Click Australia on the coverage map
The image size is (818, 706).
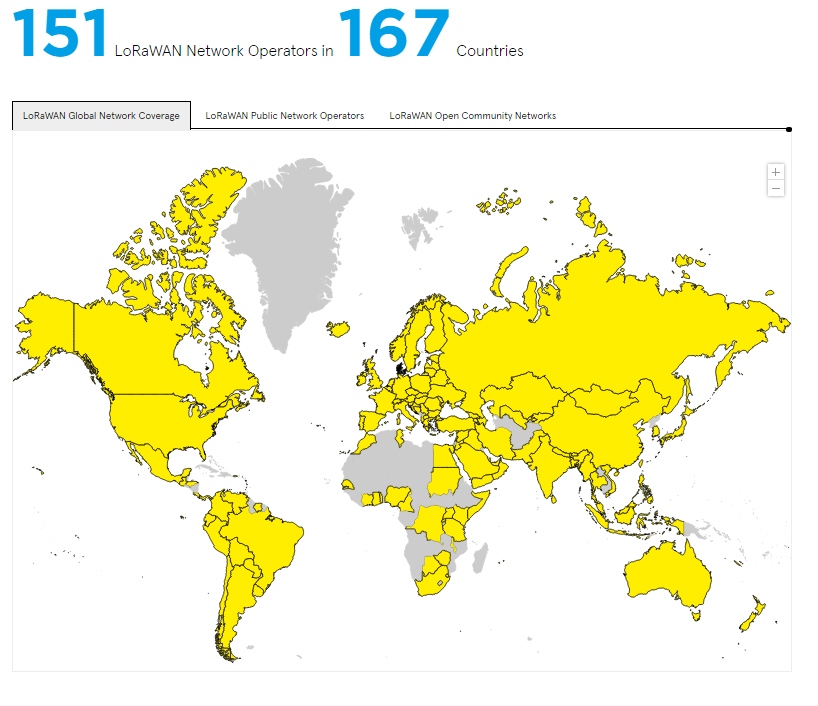668,574
